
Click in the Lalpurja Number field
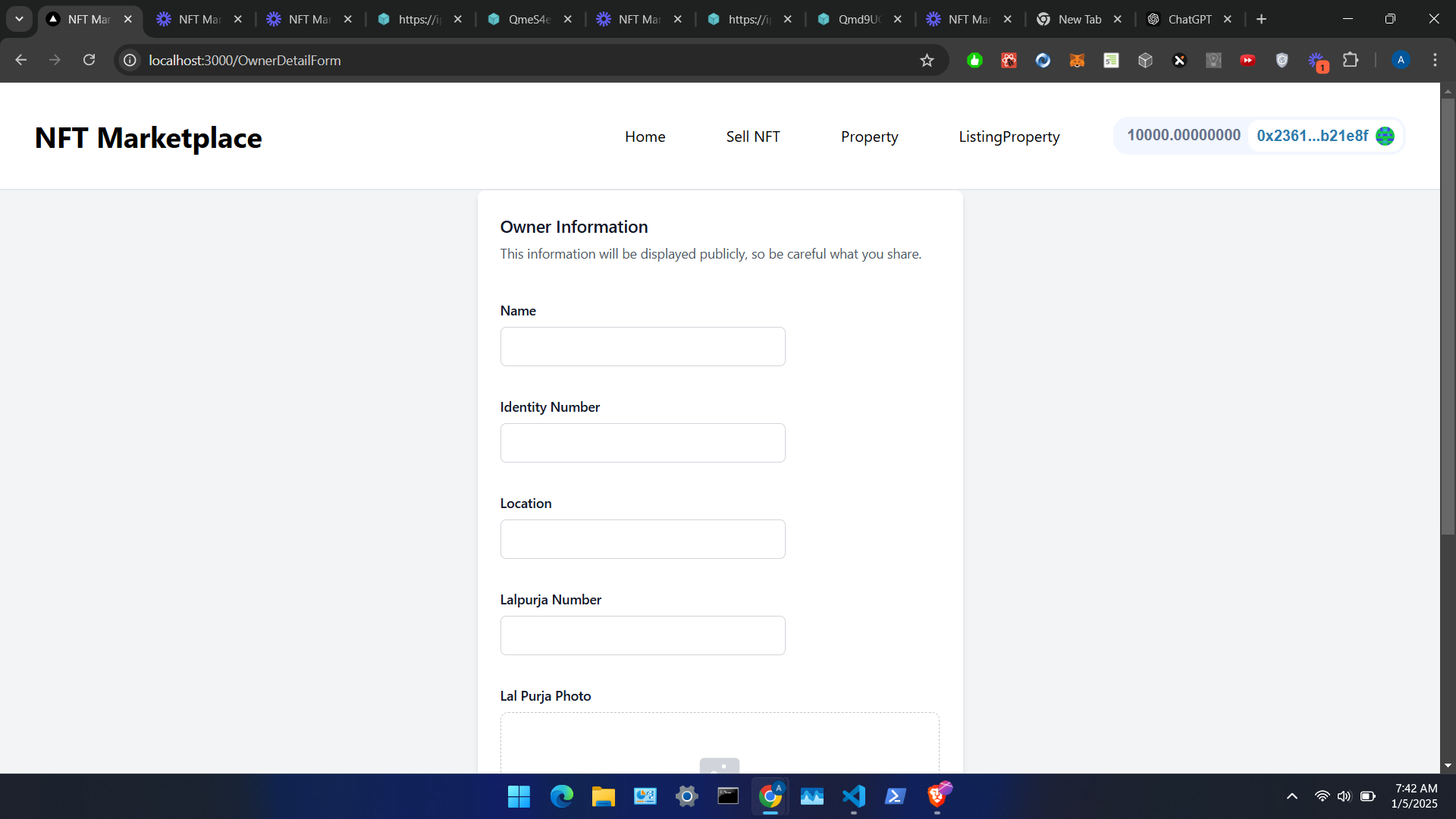[642, 635]
